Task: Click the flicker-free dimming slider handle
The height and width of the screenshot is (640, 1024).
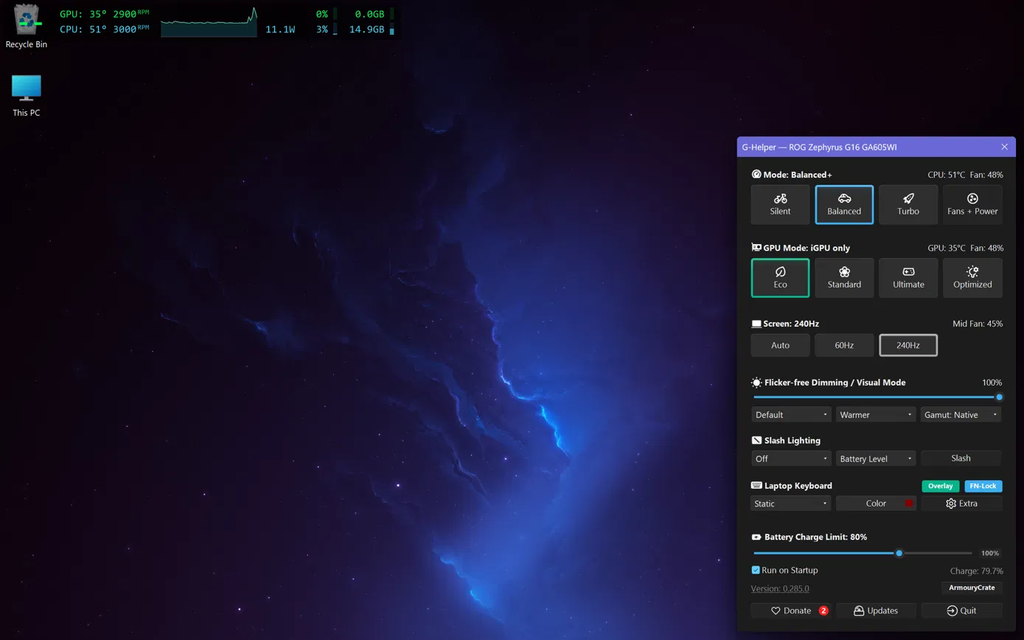Action: 999,397
